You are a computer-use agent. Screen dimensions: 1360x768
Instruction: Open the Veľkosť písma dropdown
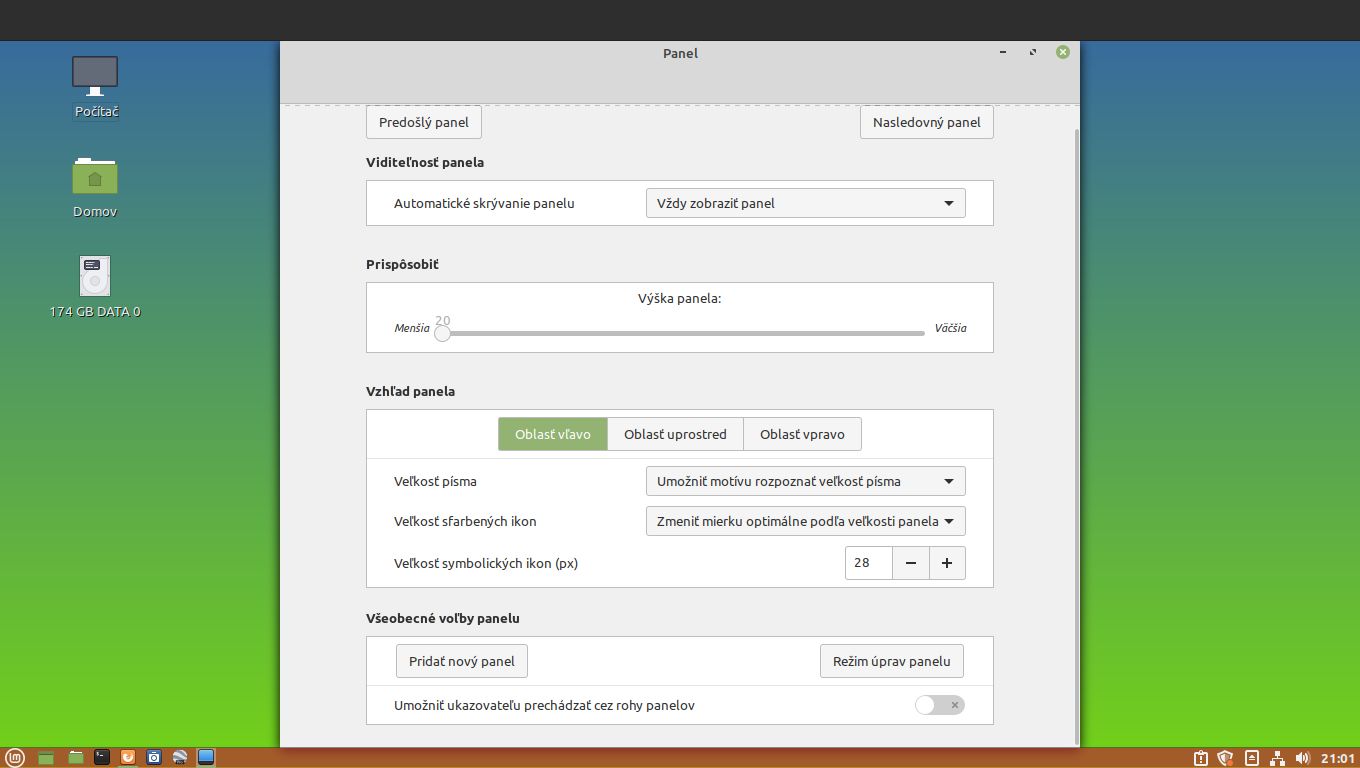tap(805, 481)
